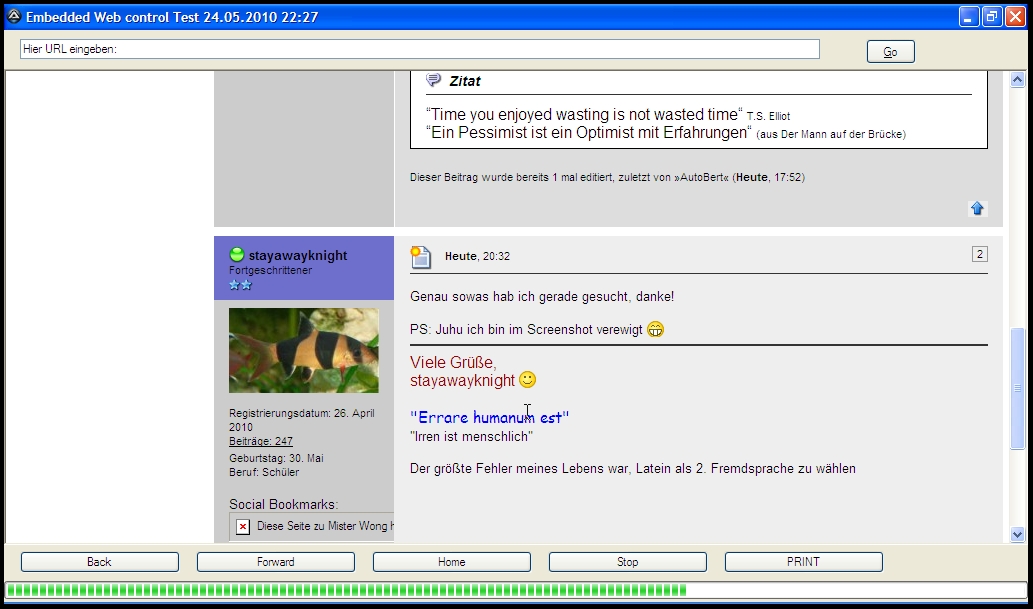Click the broken image icon for Mister Wong
This screenshot has height=609, width=1033.
[243, 526]
